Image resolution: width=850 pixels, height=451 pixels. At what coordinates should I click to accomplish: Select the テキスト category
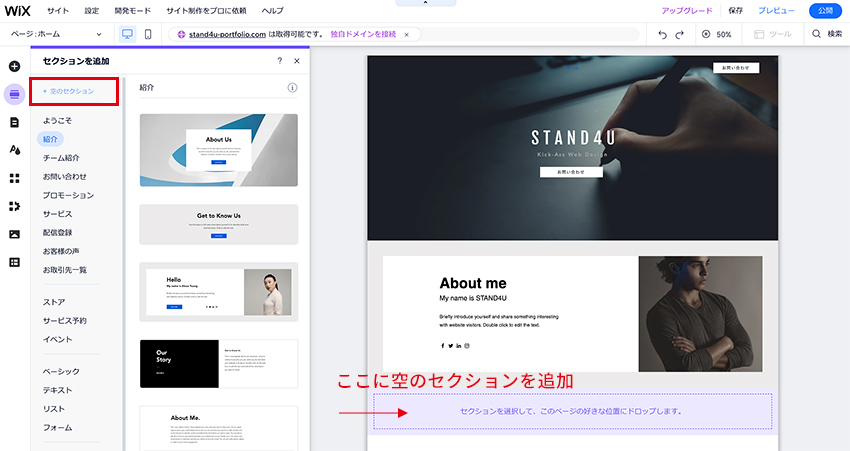(x=57, y=390)
